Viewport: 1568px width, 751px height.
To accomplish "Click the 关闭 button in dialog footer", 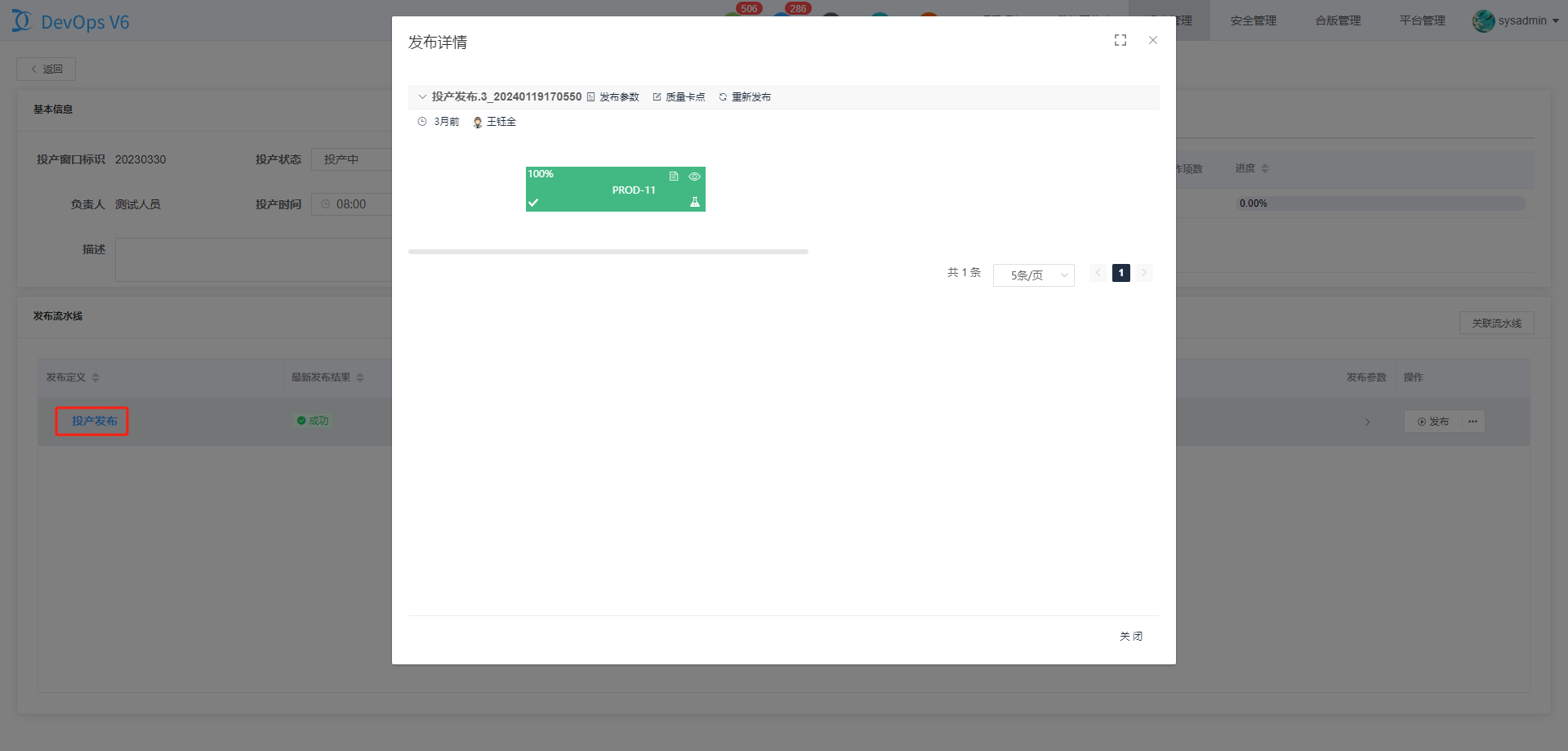I will (x=1131, y=636).
